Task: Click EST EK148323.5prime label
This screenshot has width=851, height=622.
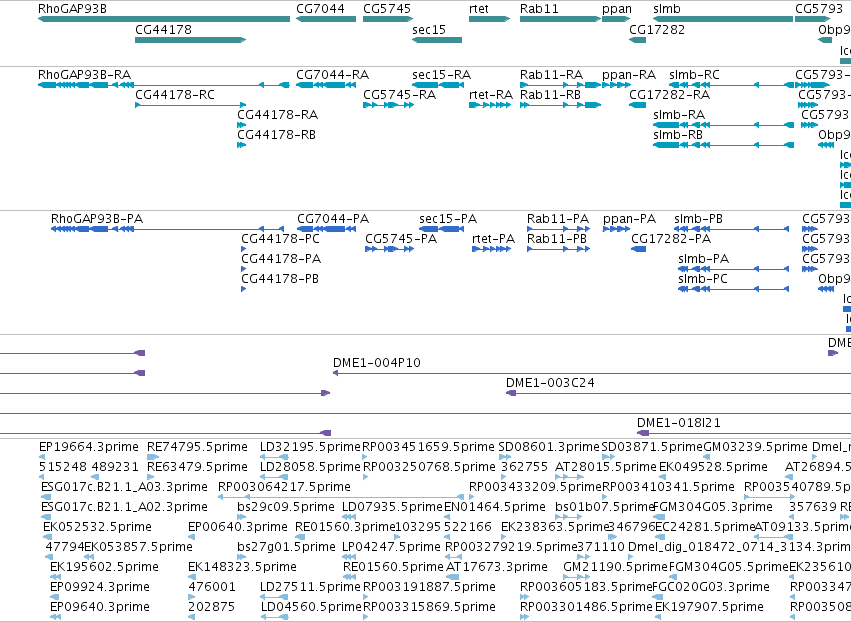Action: coord(242,567)
